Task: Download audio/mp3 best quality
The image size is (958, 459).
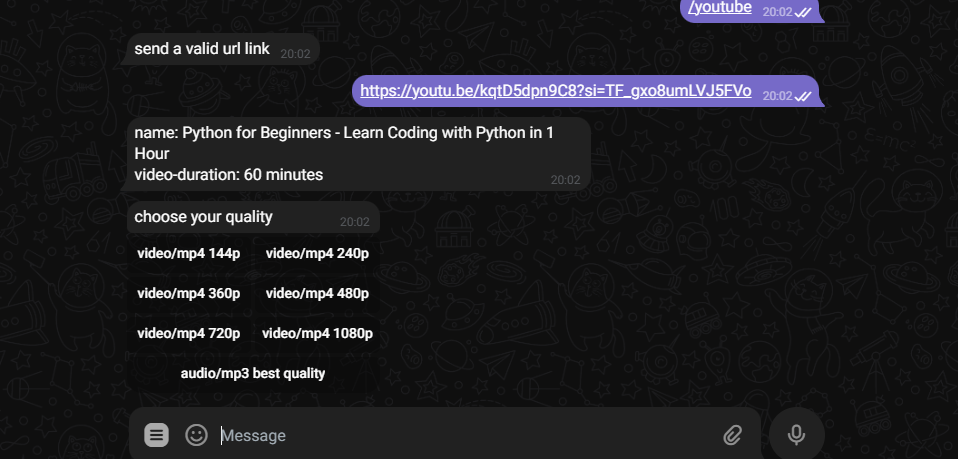Action: tap(253, 374)
